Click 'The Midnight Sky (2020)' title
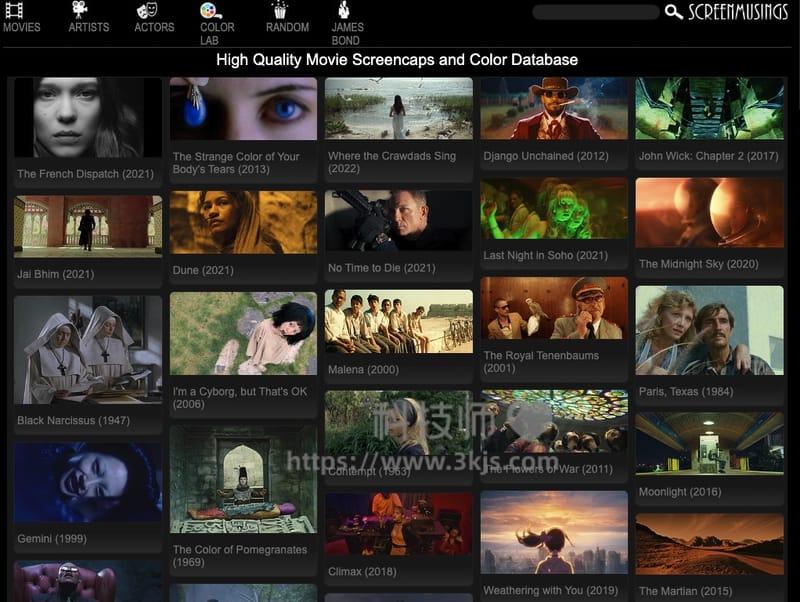Viewport: 800px width, 602px height. pyautogui.click(x=698, y=264)
